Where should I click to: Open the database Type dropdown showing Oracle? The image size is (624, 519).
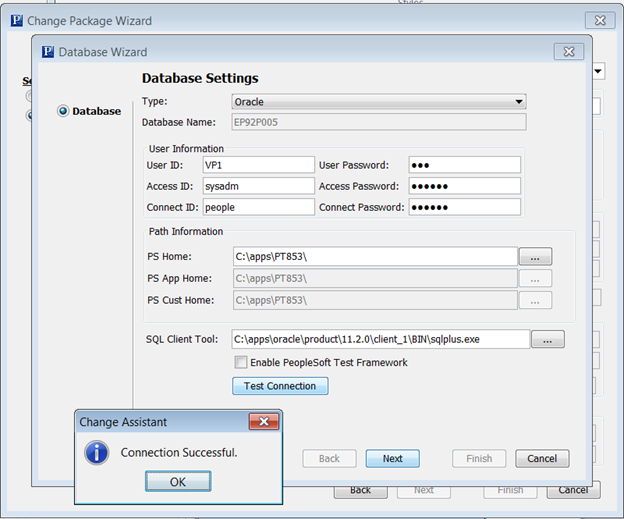pos(379,102)
